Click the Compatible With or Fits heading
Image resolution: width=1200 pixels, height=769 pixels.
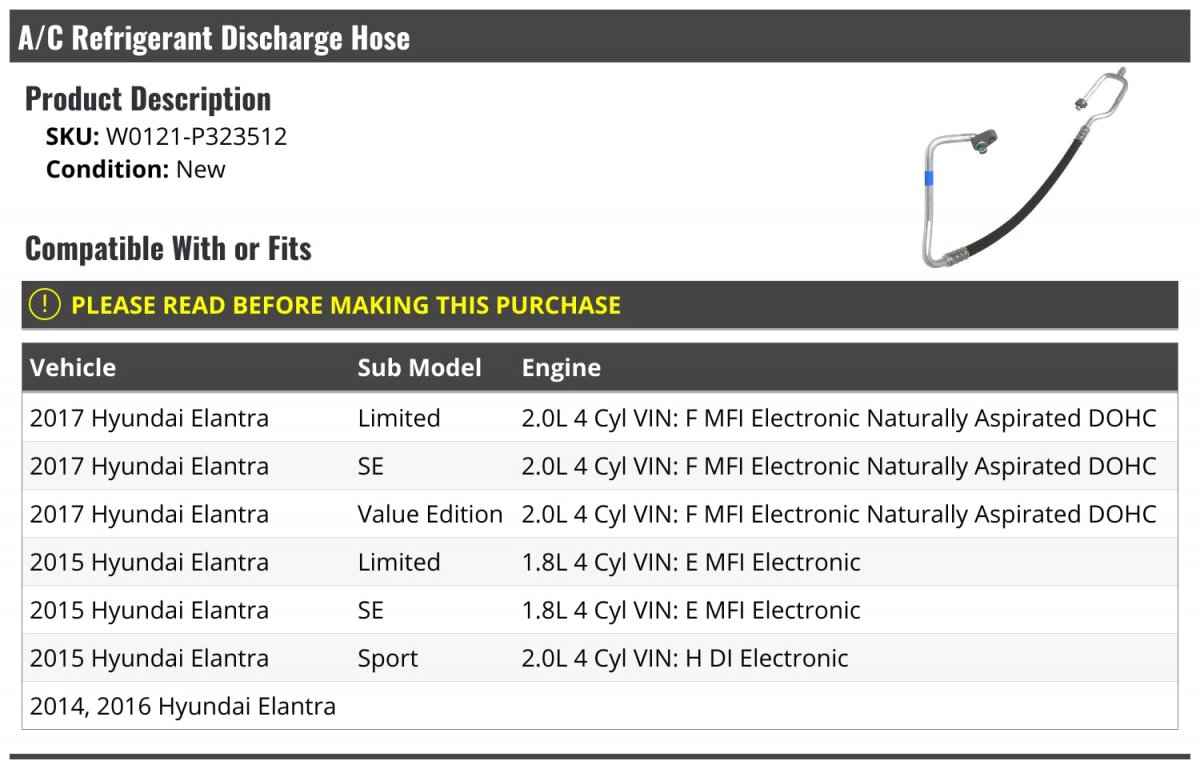click(x=168, y=248)
